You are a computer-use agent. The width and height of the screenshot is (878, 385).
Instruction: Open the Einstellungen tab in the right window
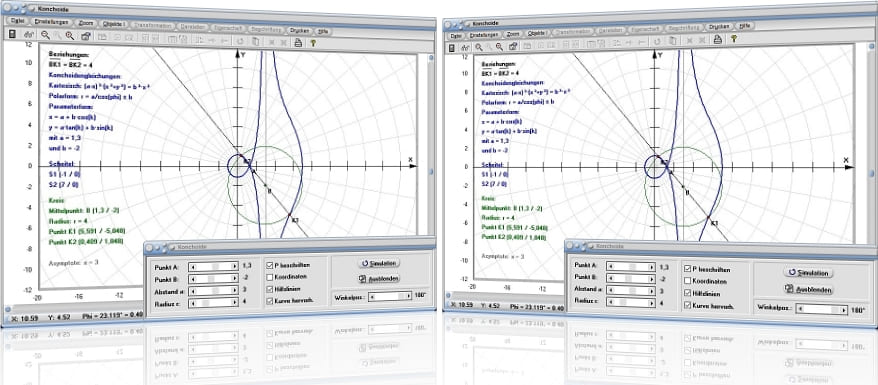484,35
